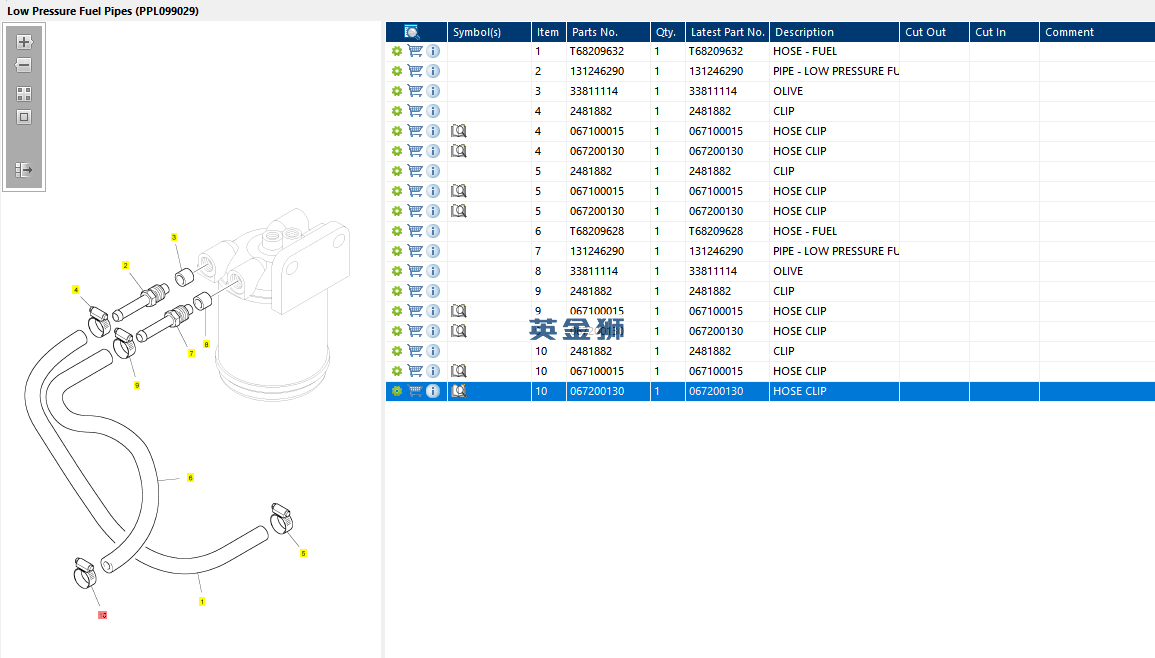Click the info icon for T68209632 row

[x=433, y=51]
